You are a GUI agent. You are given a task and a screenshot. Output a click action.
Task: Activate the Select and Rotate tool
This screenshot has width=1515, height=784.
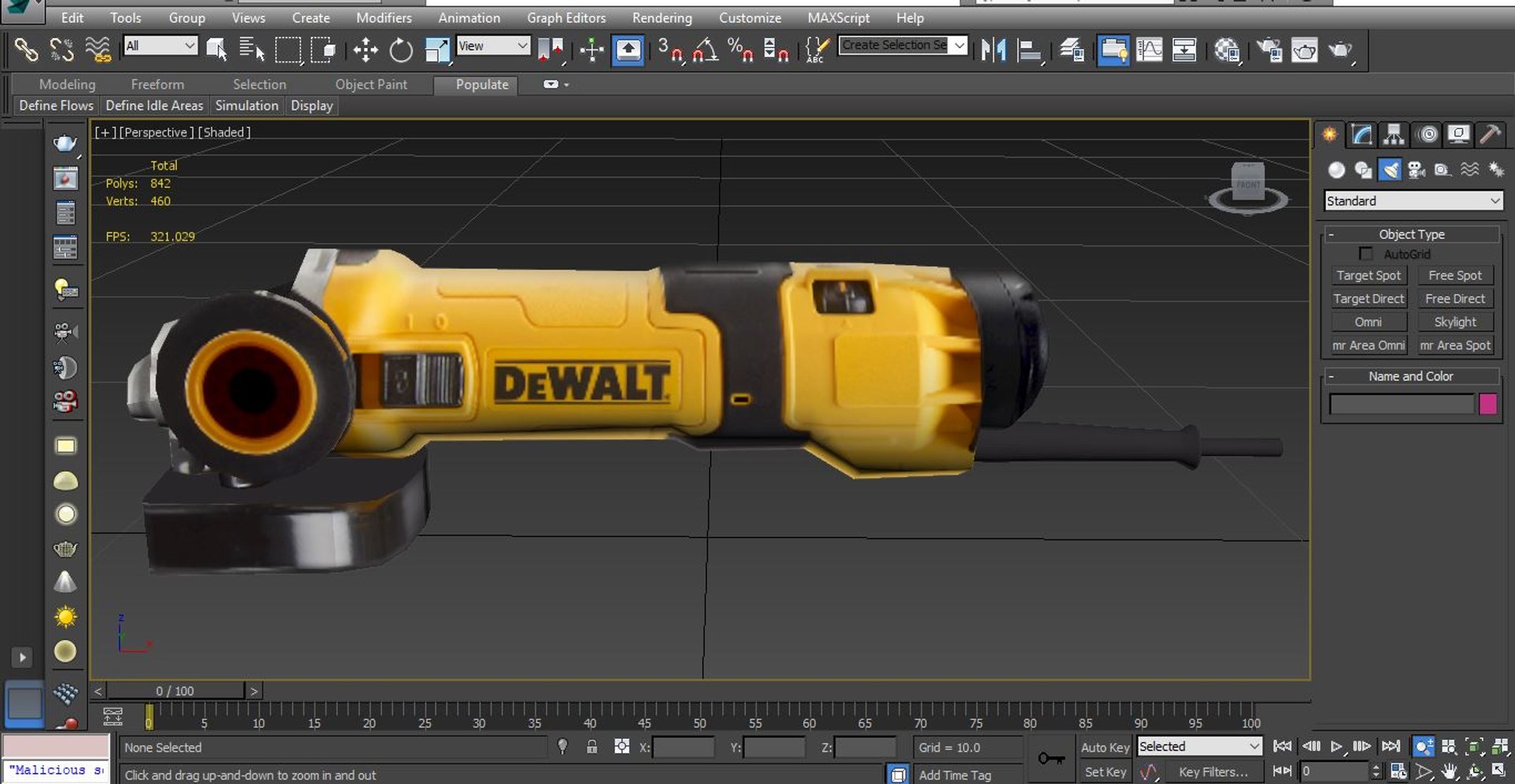click(x=401, y=50)
